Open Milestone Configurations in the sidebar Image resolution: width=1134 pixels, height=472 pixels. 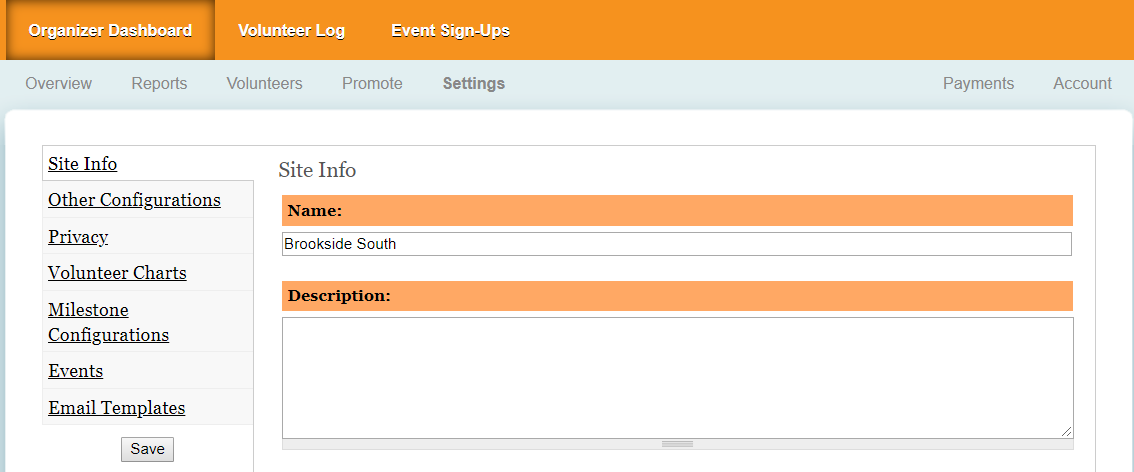[x=108, y=322]
